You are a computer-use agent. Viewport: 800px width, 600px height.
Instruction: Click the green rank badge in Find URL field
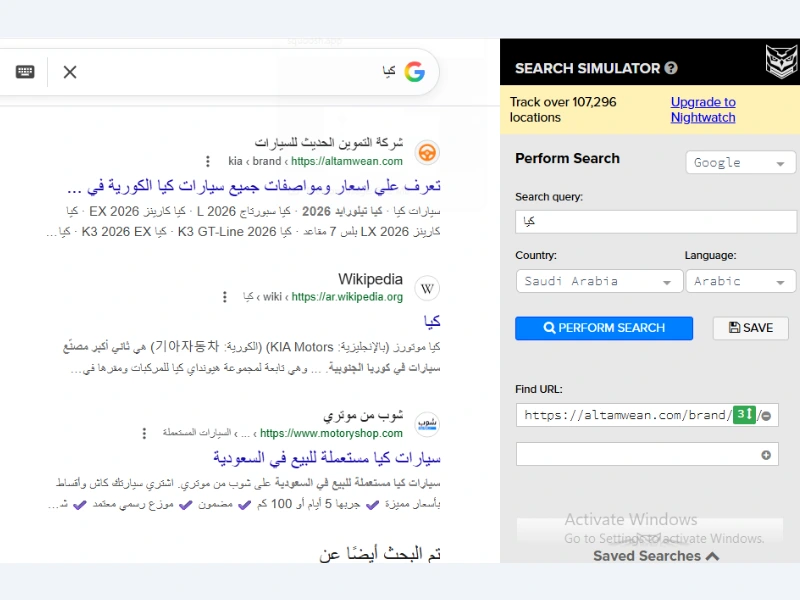[x=744, y=414]
